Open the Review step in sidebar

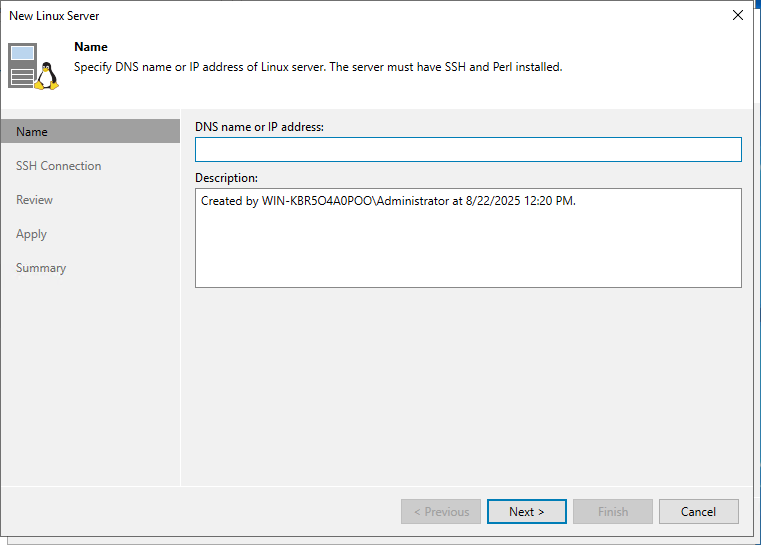coord(34,200)
